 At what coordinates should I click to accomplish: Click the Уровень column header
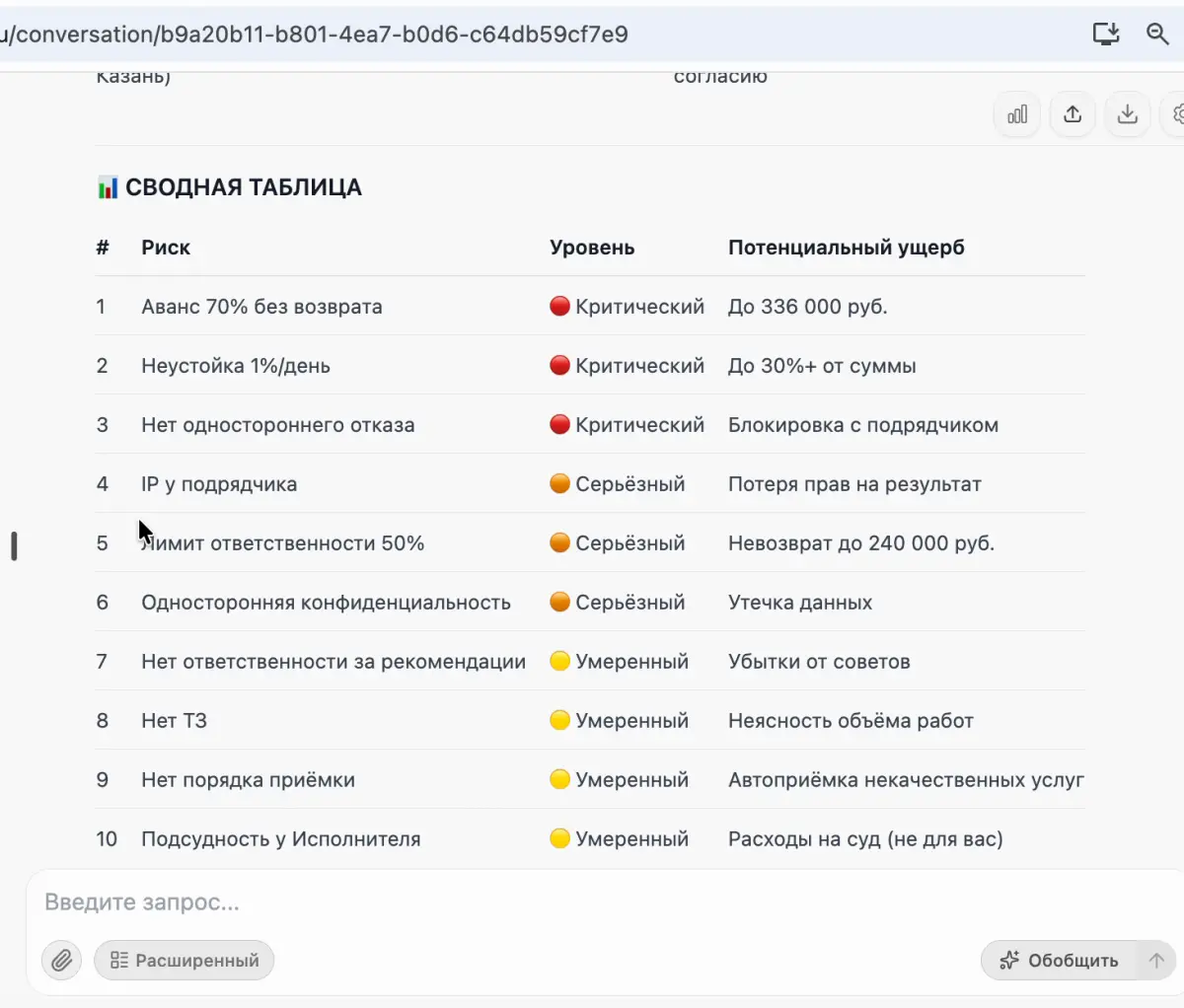tap(592, 248)
